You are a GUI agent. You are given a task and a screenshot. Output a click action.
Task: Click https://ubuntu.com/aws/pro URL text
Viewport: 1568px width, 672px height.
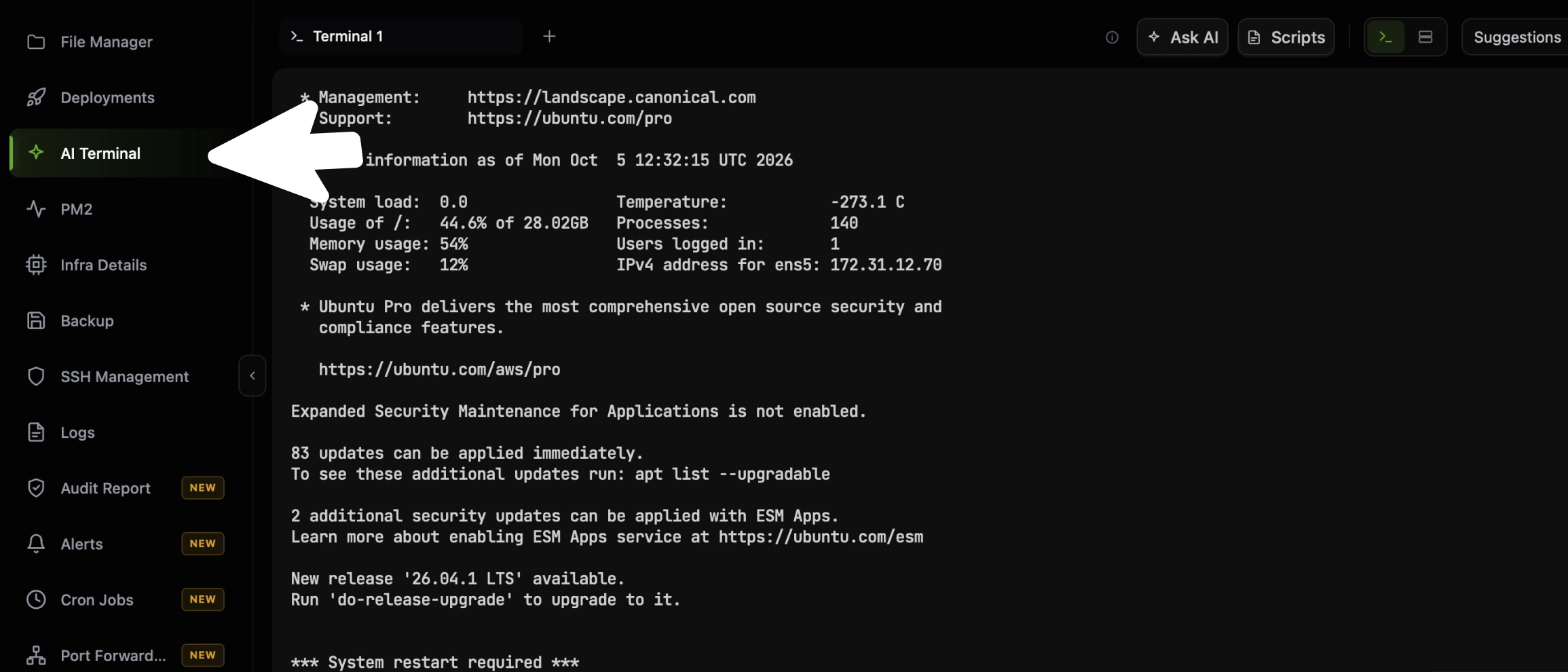tap(440, 370)
